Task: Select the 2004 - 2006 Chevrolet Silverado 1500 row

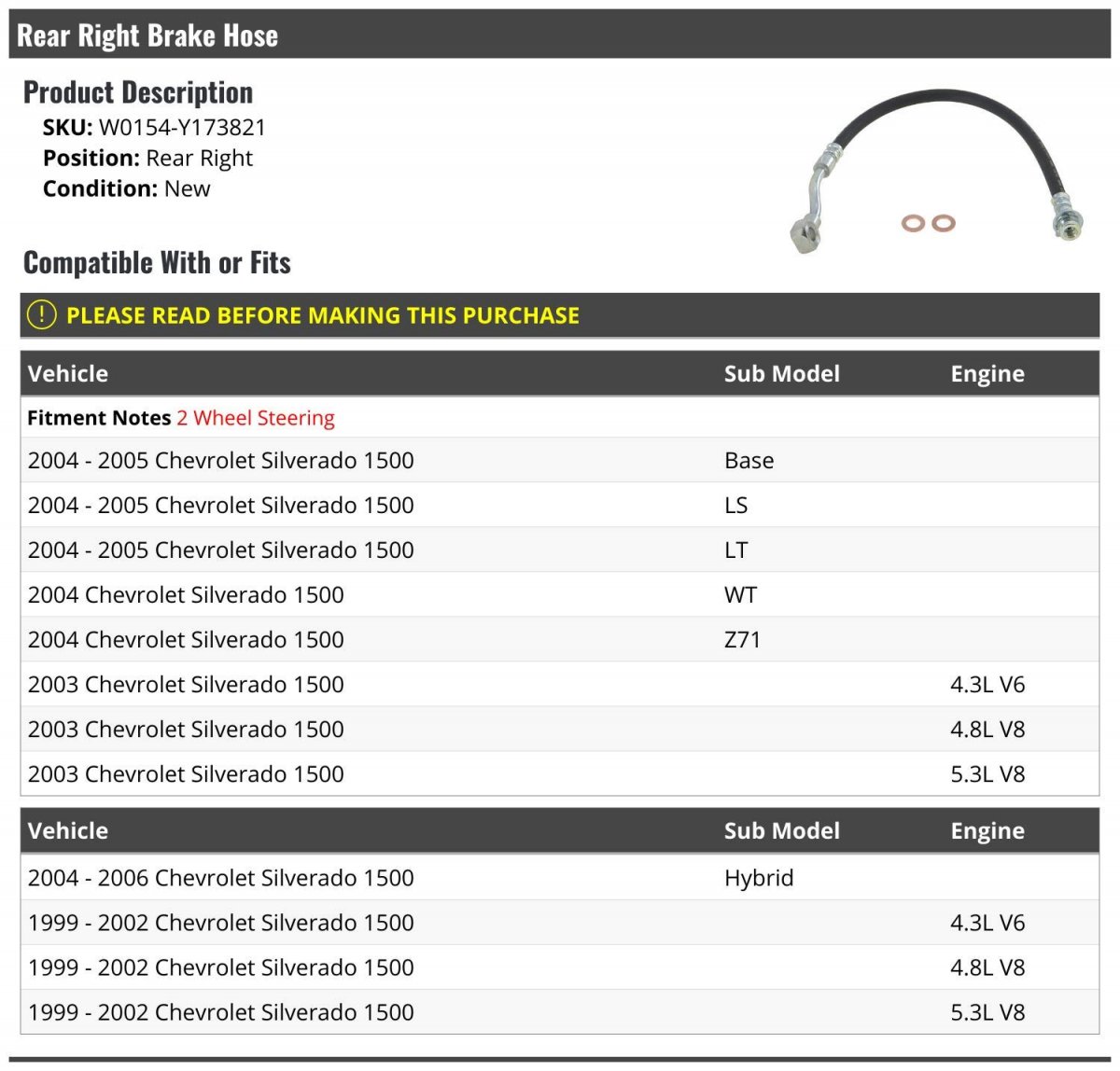Action: (x=560, y=878)
